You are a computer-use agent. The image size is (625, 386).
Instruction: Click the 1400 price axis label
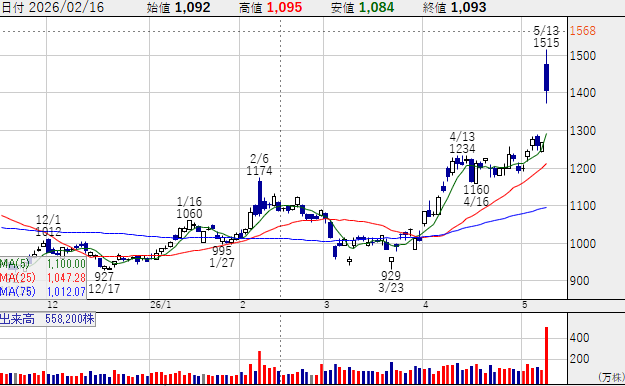click(583, 93)
